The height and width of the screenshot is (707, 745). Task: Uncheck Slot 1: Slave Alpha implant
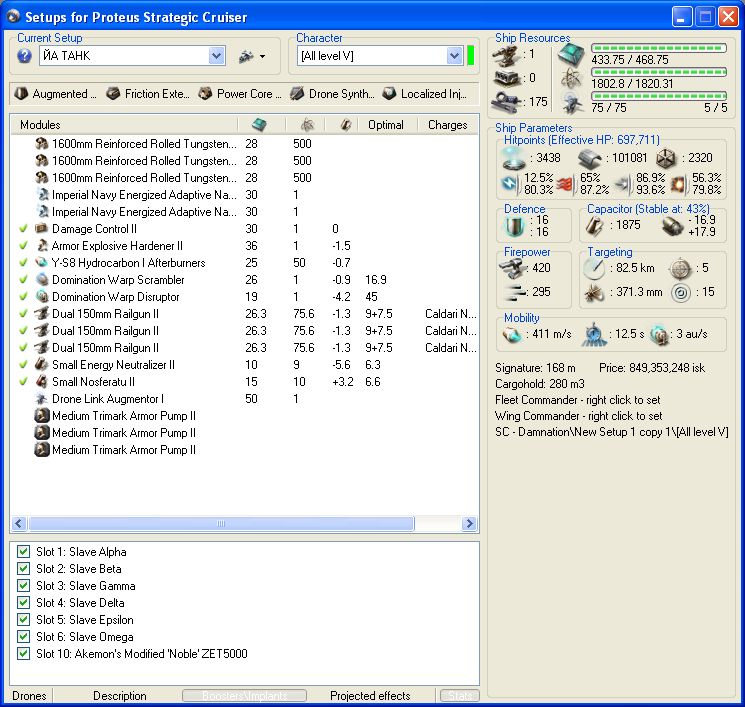click(x=23, y=552)
